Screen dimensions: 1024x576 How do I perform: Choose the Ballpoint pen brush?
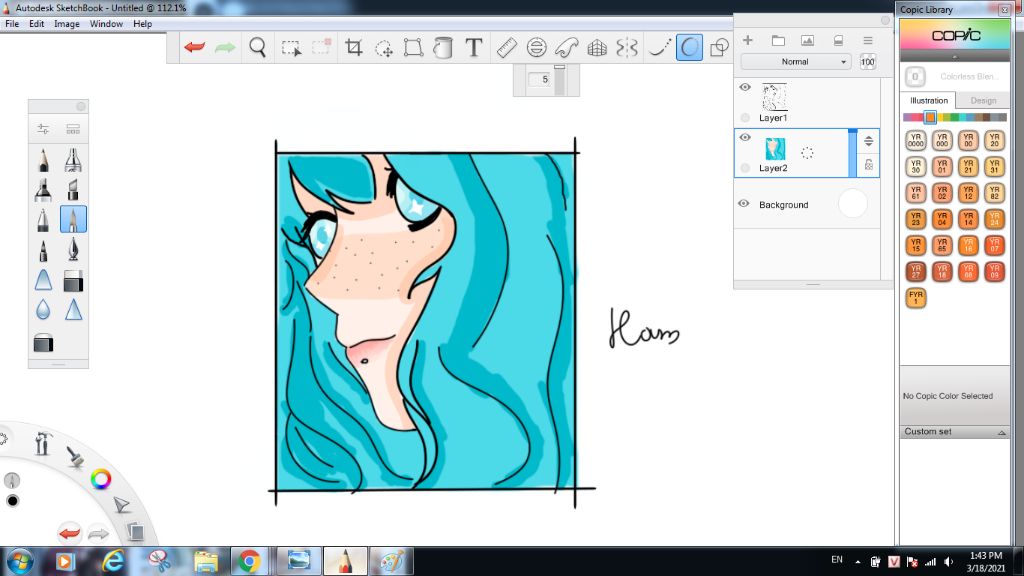(43, 219)
